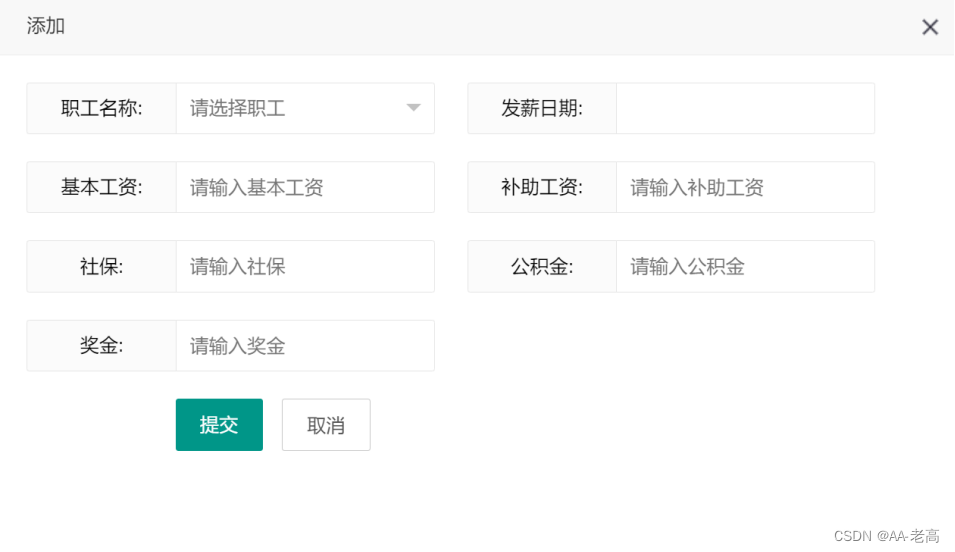Click the 职工名称: label
Image resolution: width=955 pixels, height=552 pixels.
(102, 108)
